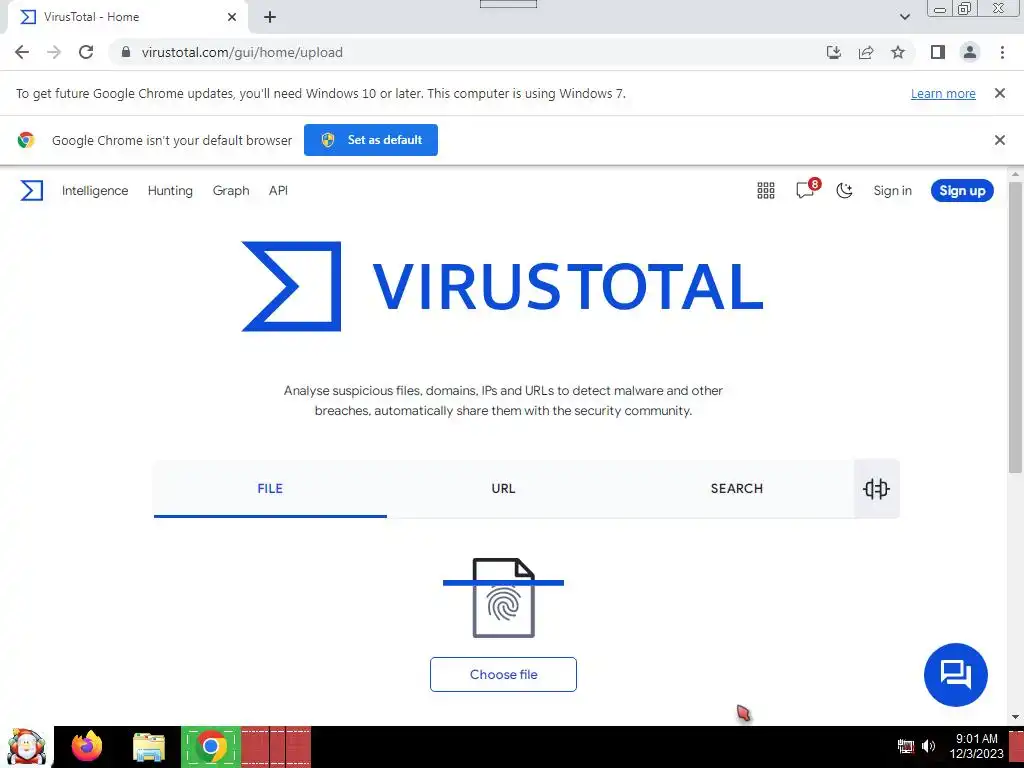Toggle dark mode moon icon
The image size is (1024, 768).
[x=844, y=191]
